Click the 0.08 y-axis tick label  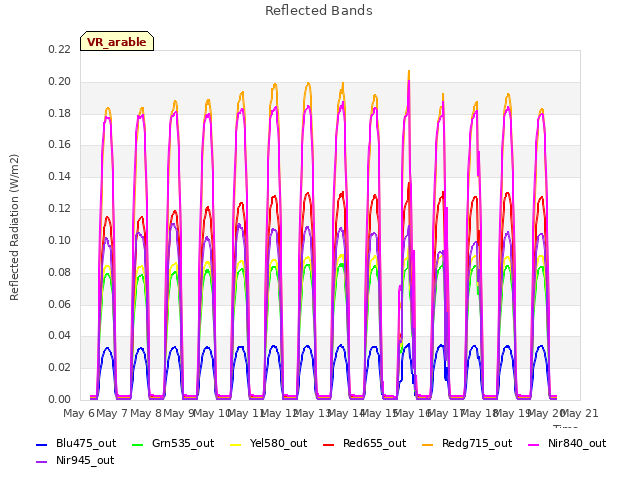60,272
